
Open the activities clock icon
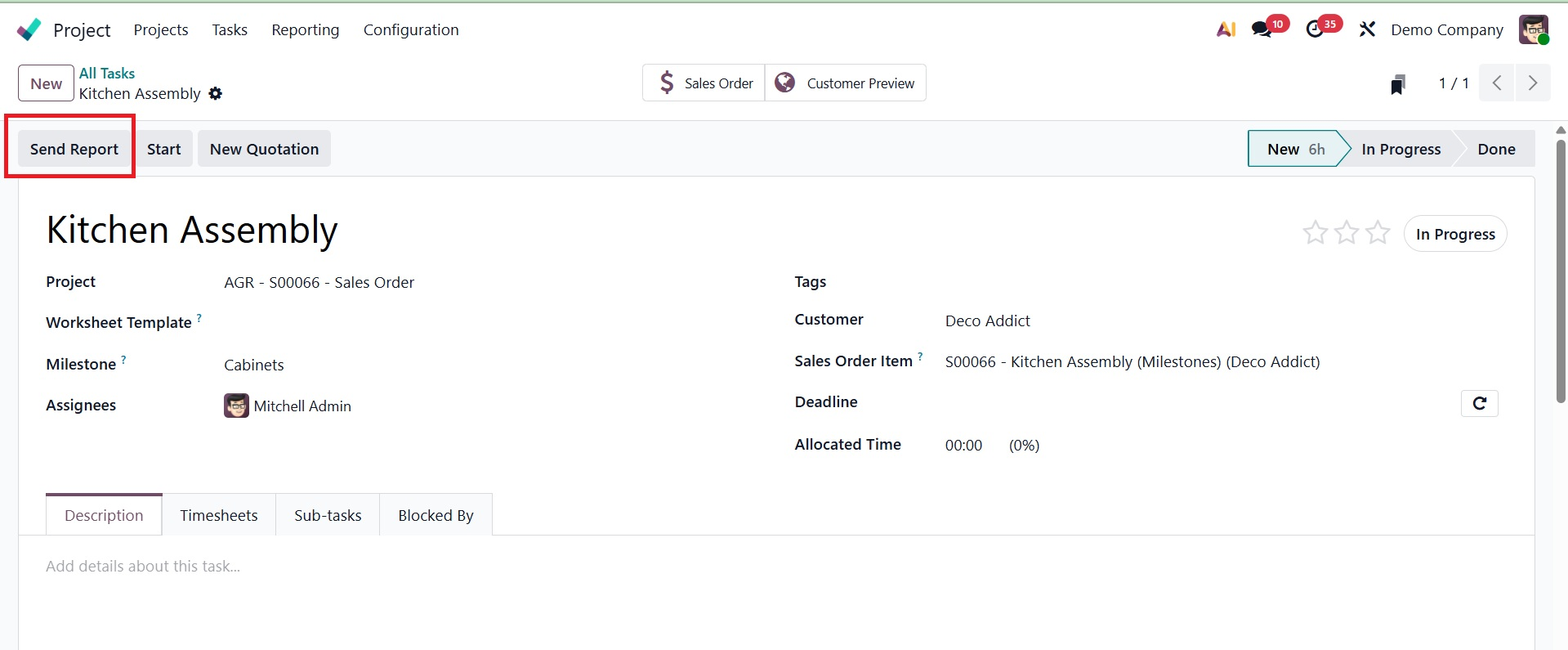(1315, 29)
